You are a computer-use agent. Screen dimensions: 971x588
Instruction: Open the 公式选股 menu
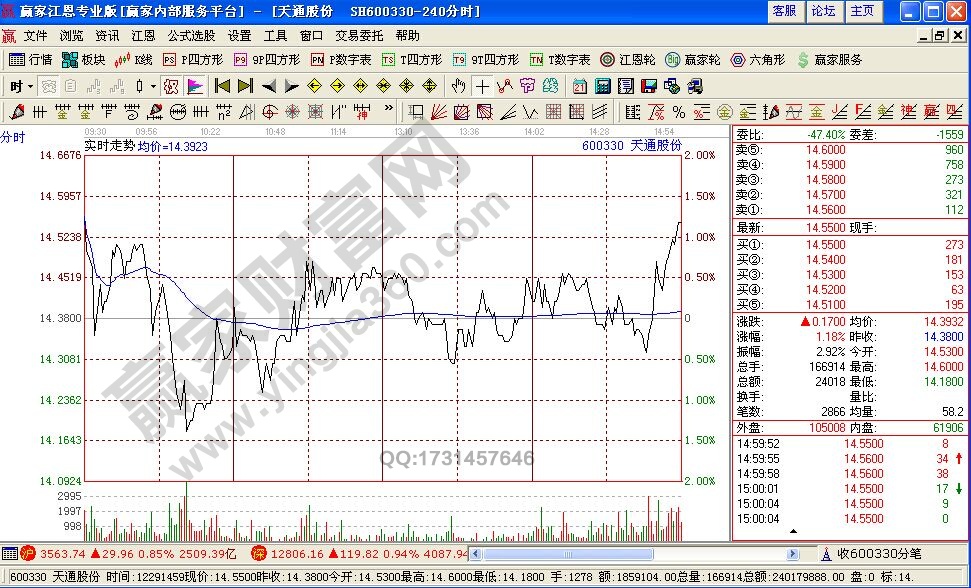tap(189, 35)
